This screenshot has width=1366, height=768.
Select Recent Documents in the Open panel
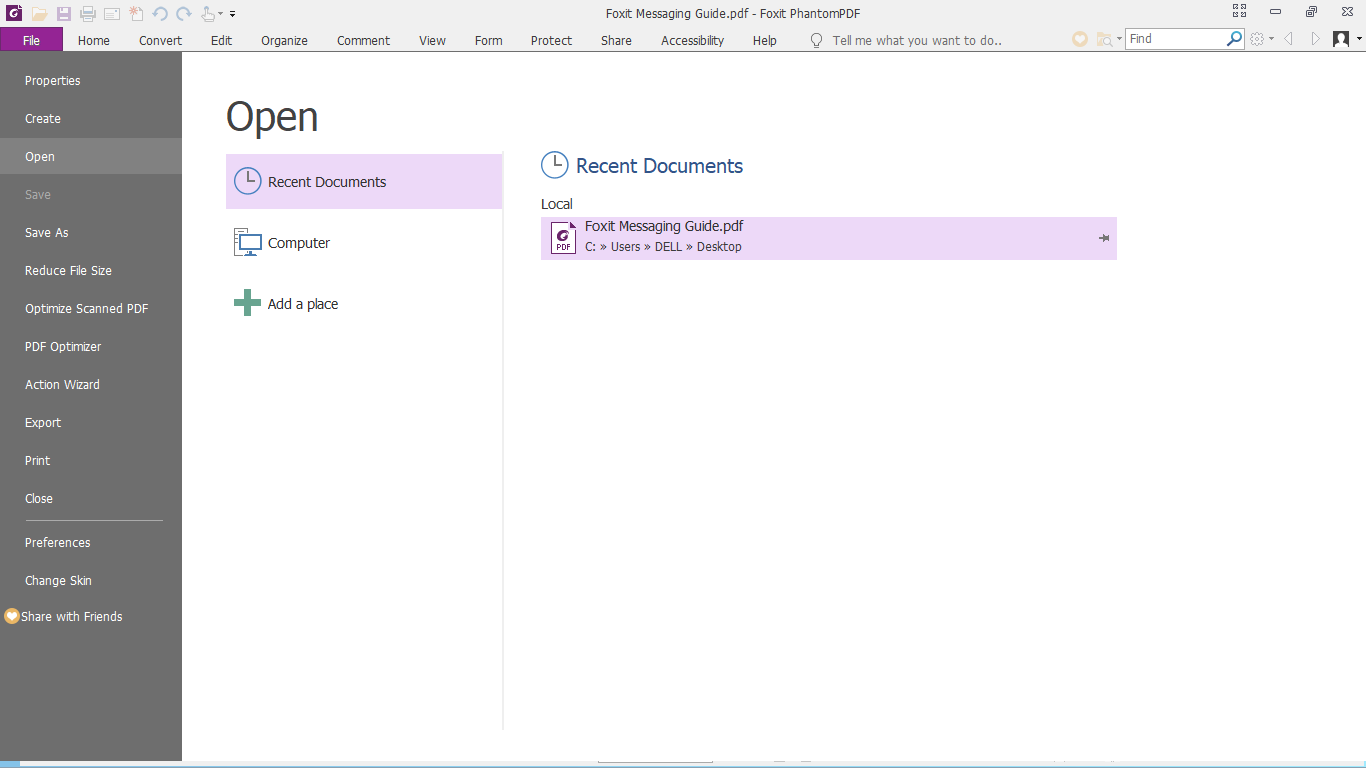[364, 182]
